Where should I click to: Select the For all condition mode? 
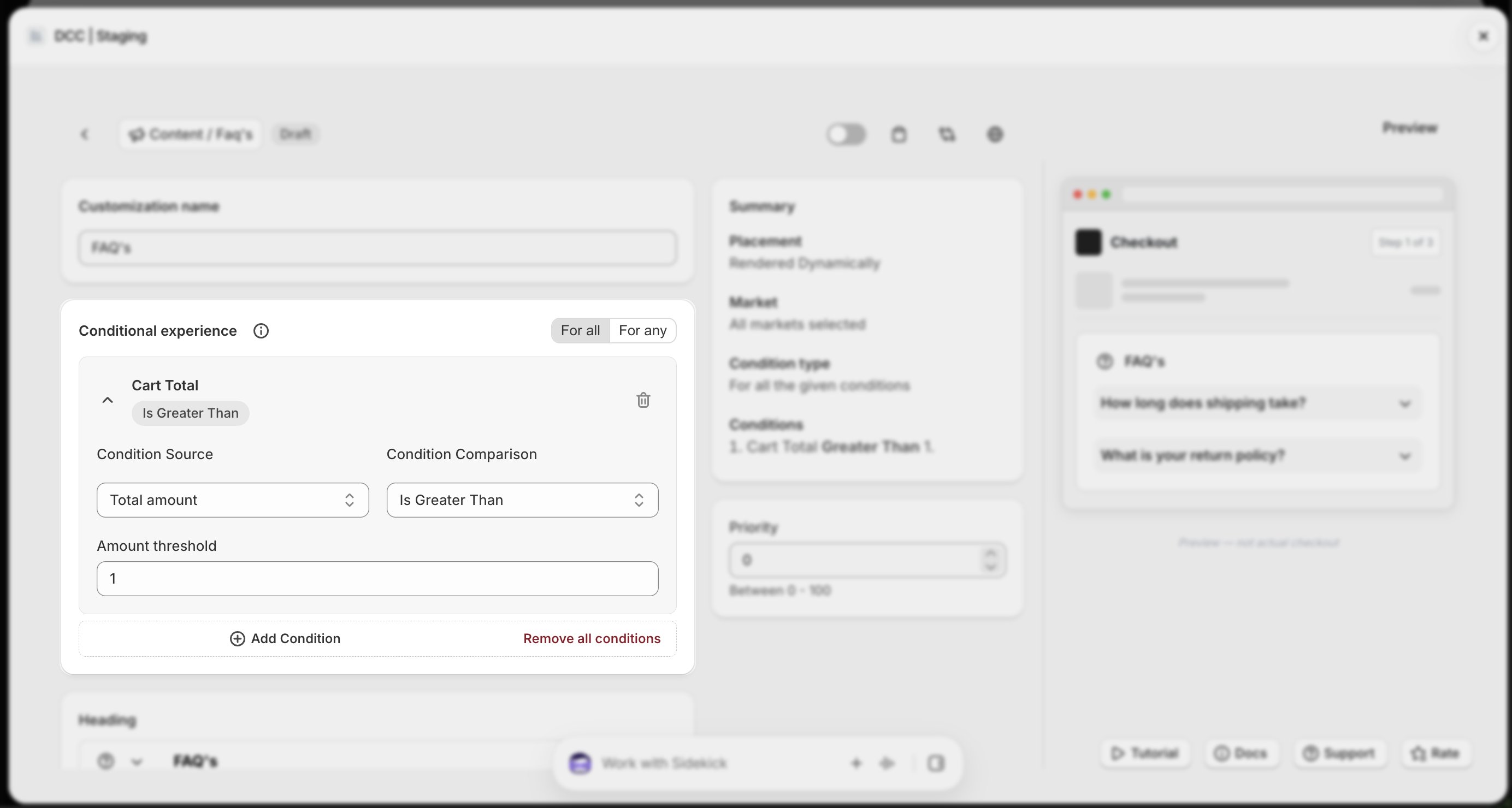tap(580, 330)
